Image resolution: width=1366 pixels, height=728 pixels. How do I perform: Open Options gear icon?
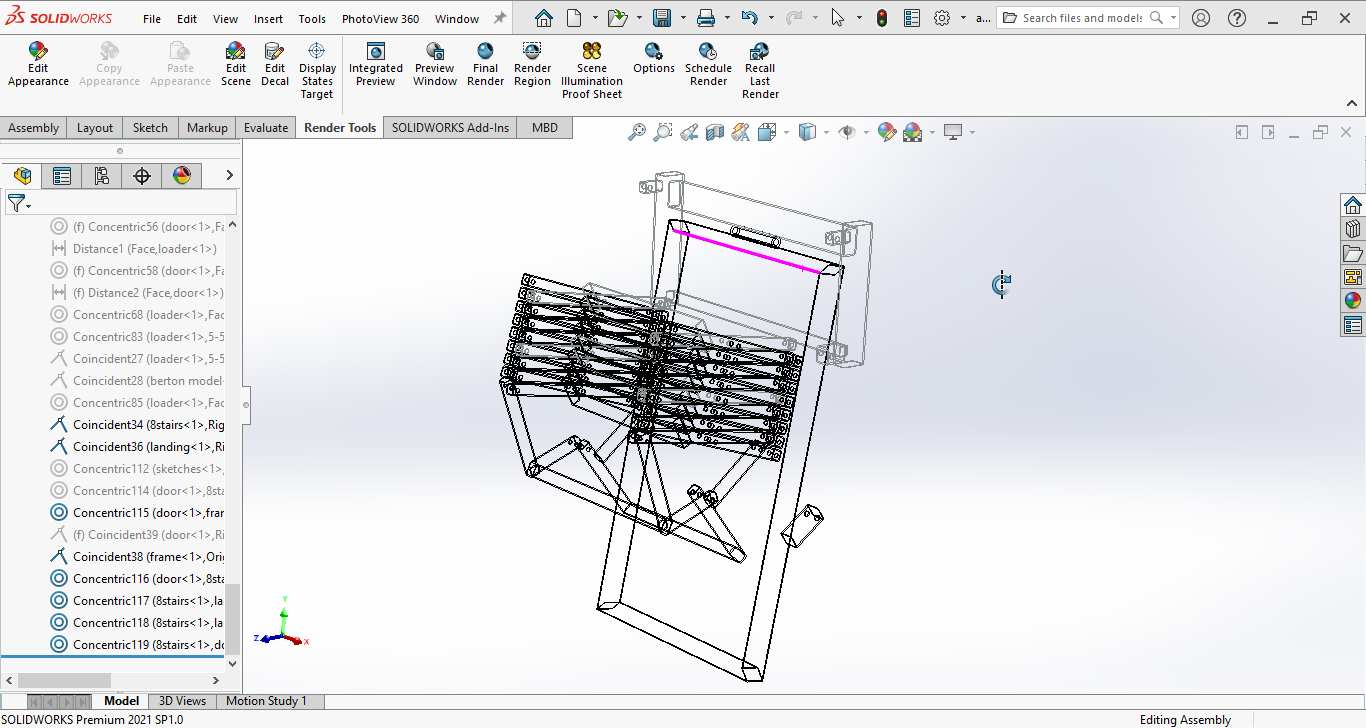tap(942, 18)
